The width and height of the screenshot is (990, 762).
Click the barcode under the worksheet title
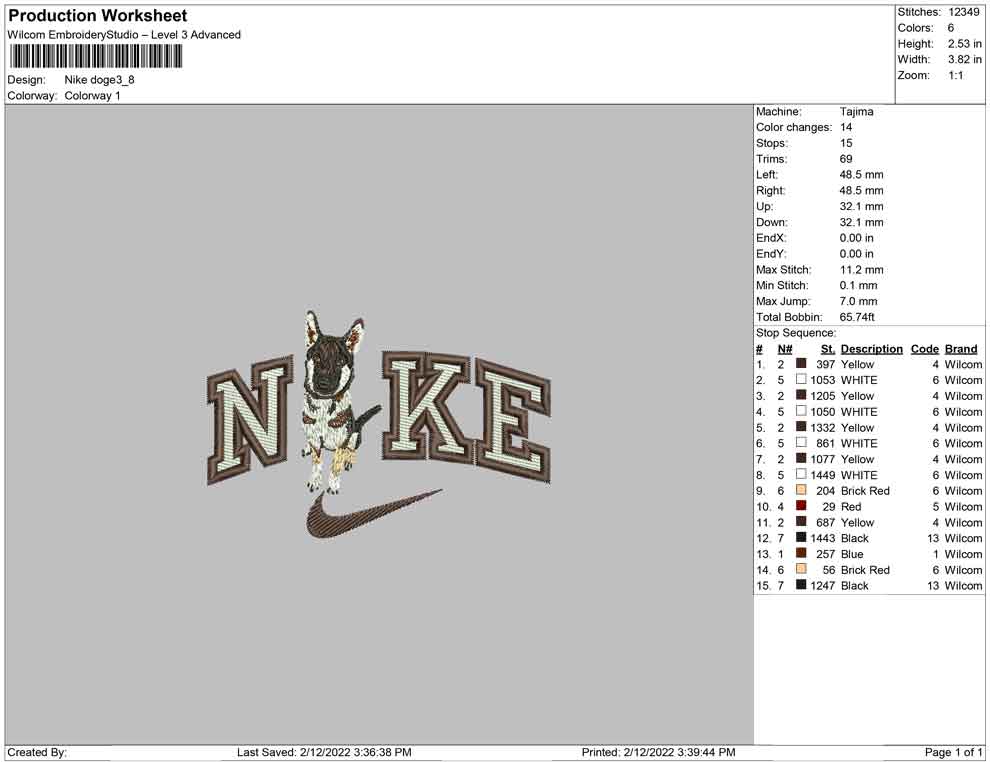pyautogui.click(x=95, y=57)
